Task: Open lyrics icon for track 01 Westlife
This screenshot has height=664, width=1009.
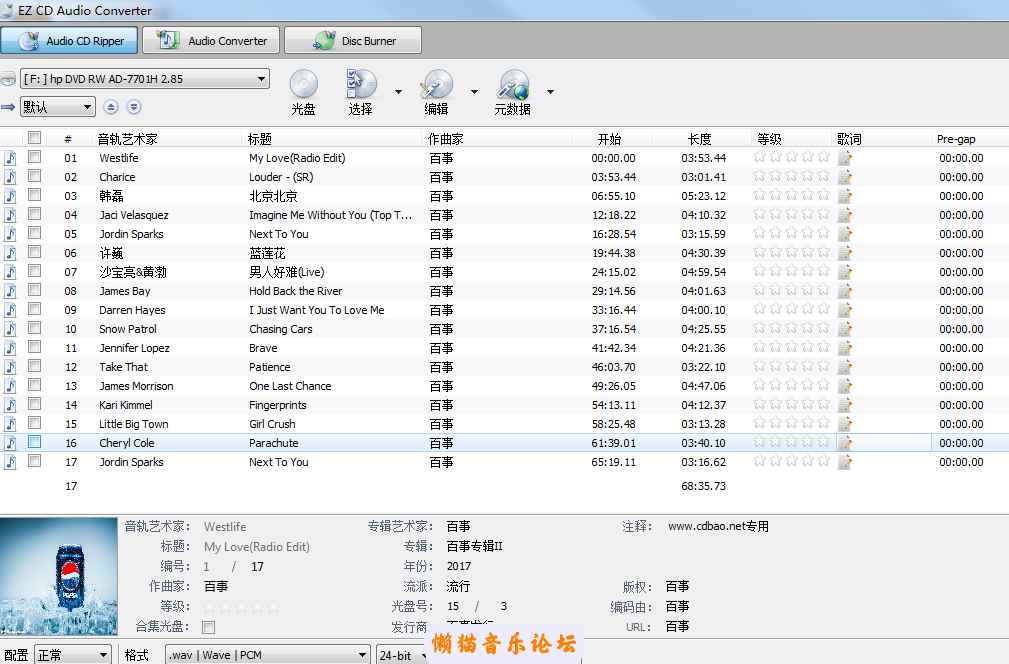Action: 845,158
